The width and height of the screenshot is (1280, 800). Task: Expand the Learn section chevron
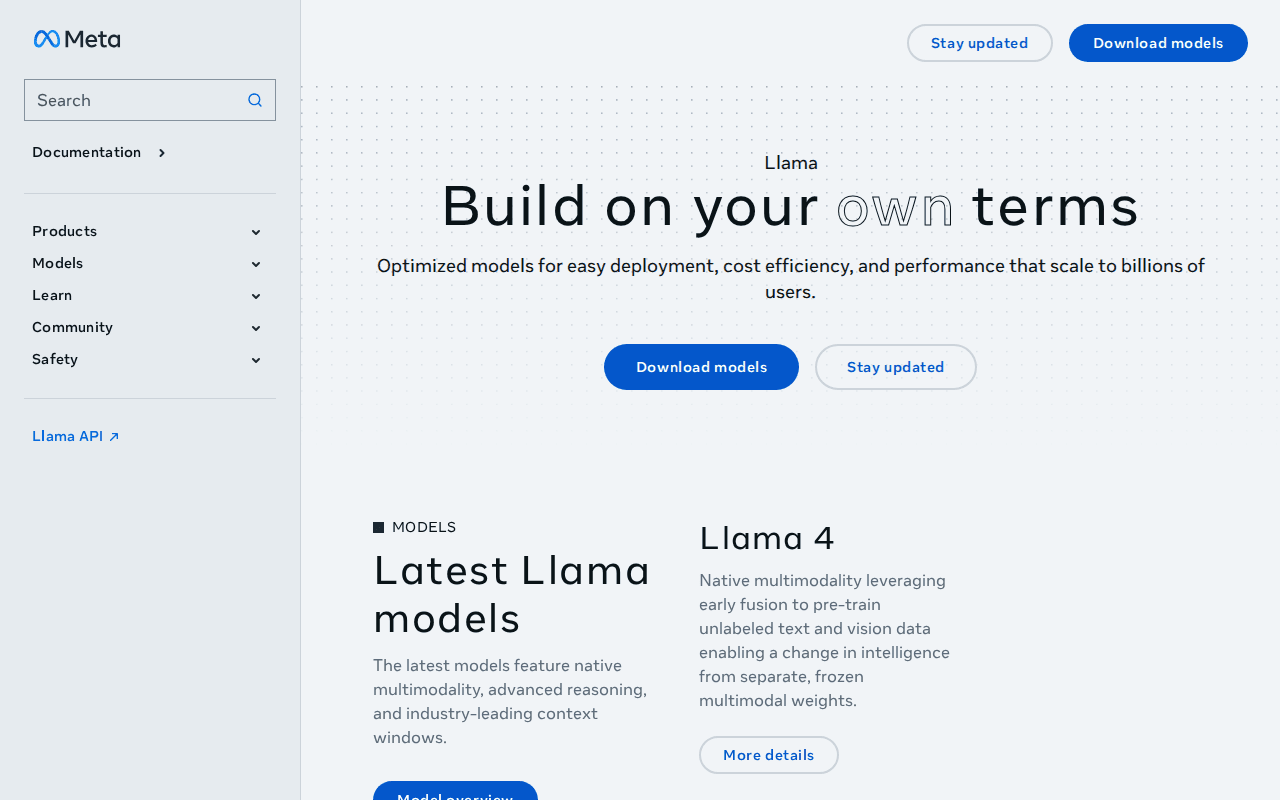tap(256, 296)
